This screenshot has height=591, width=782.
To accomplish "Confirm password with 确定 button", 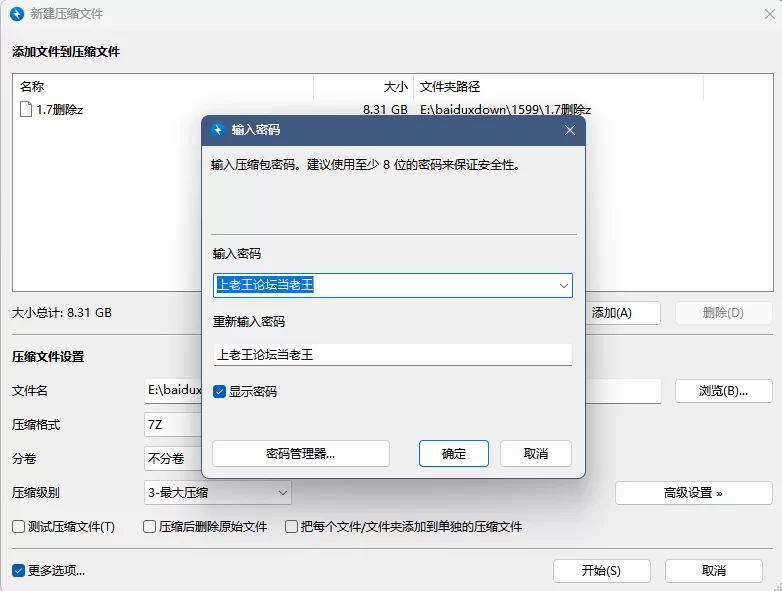I will [454, 453].
